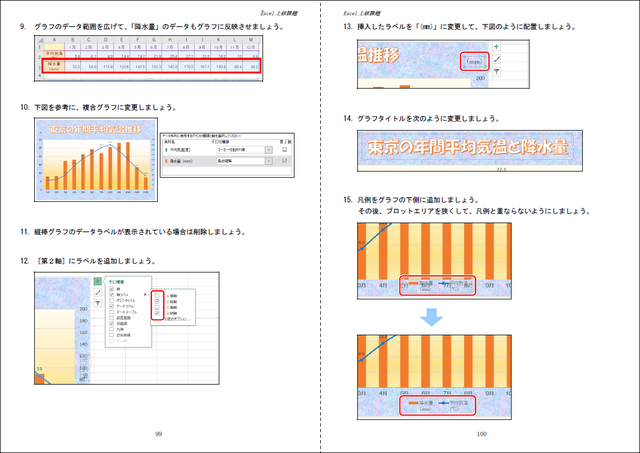Click column header G in the spreadsheet
The image size is (640, 453).
pos(153,40)
